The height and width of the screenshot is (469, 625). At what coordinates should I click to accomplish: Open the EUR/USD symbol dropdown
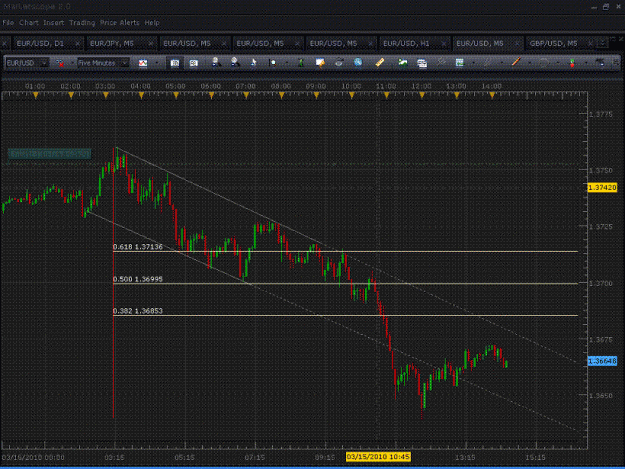[27, 63]
